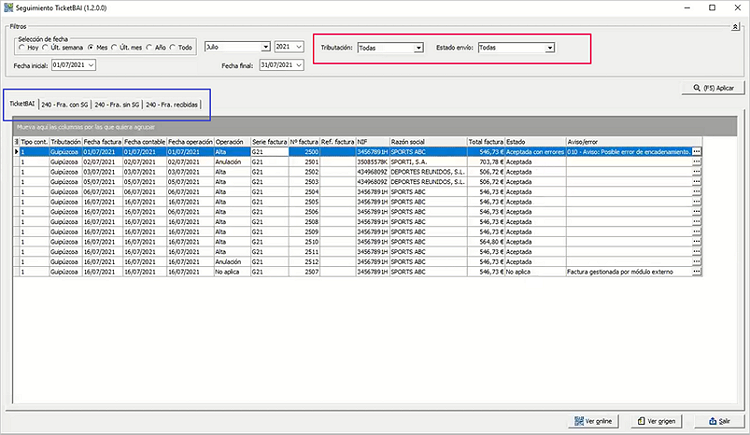Sort by the Total factura column header
The image size is (750, 435).
click(485, 142)
